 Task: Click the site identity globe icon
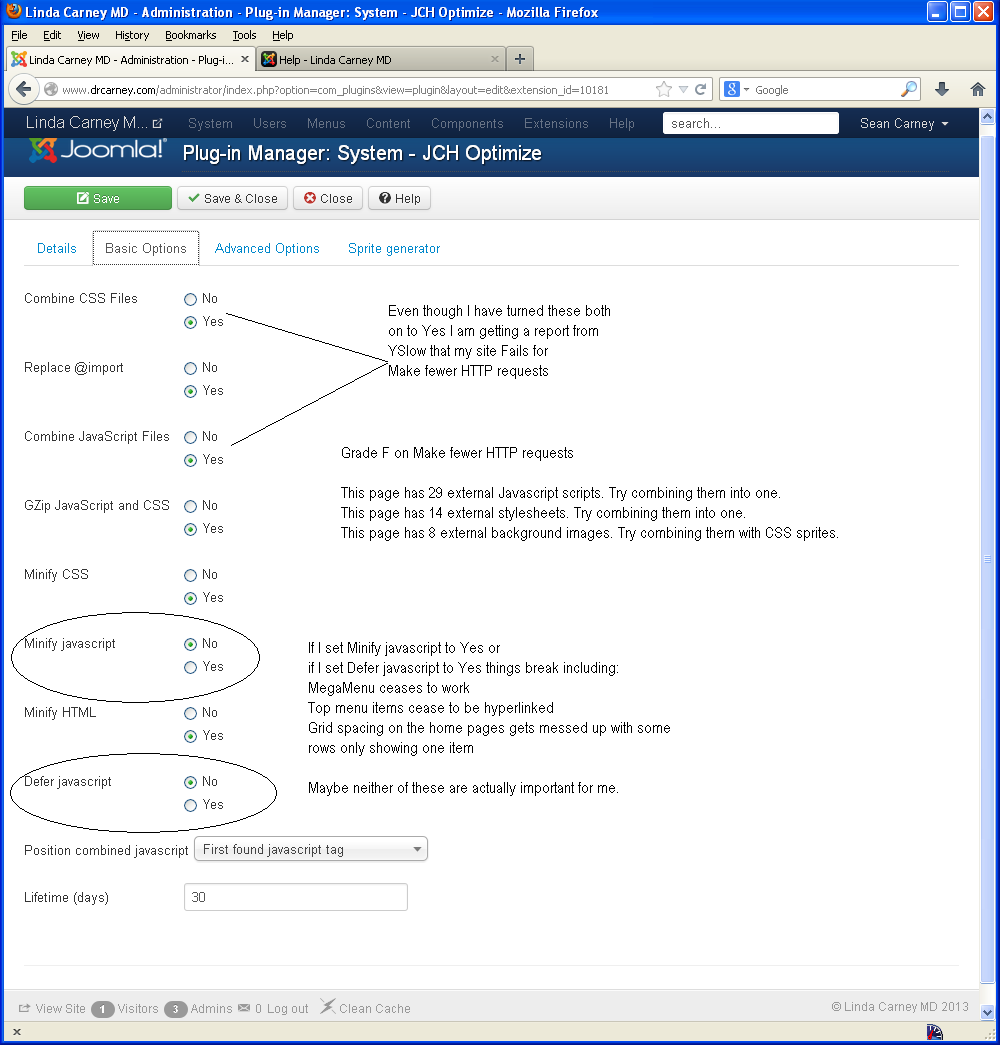point(51,89)
